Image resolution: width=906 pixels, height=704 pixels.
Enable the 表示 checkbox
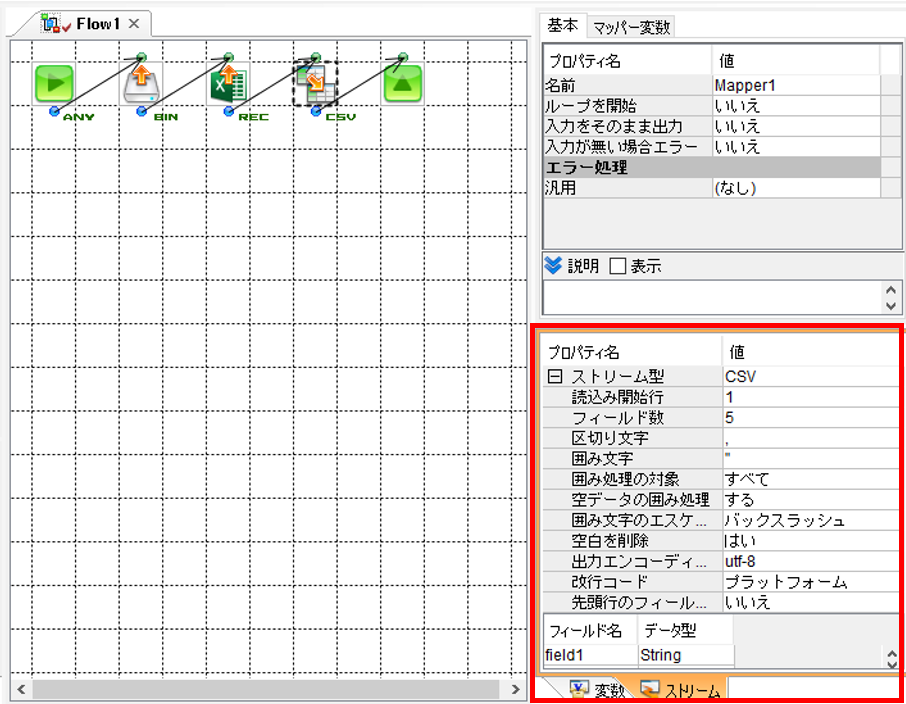pos(618,266)
